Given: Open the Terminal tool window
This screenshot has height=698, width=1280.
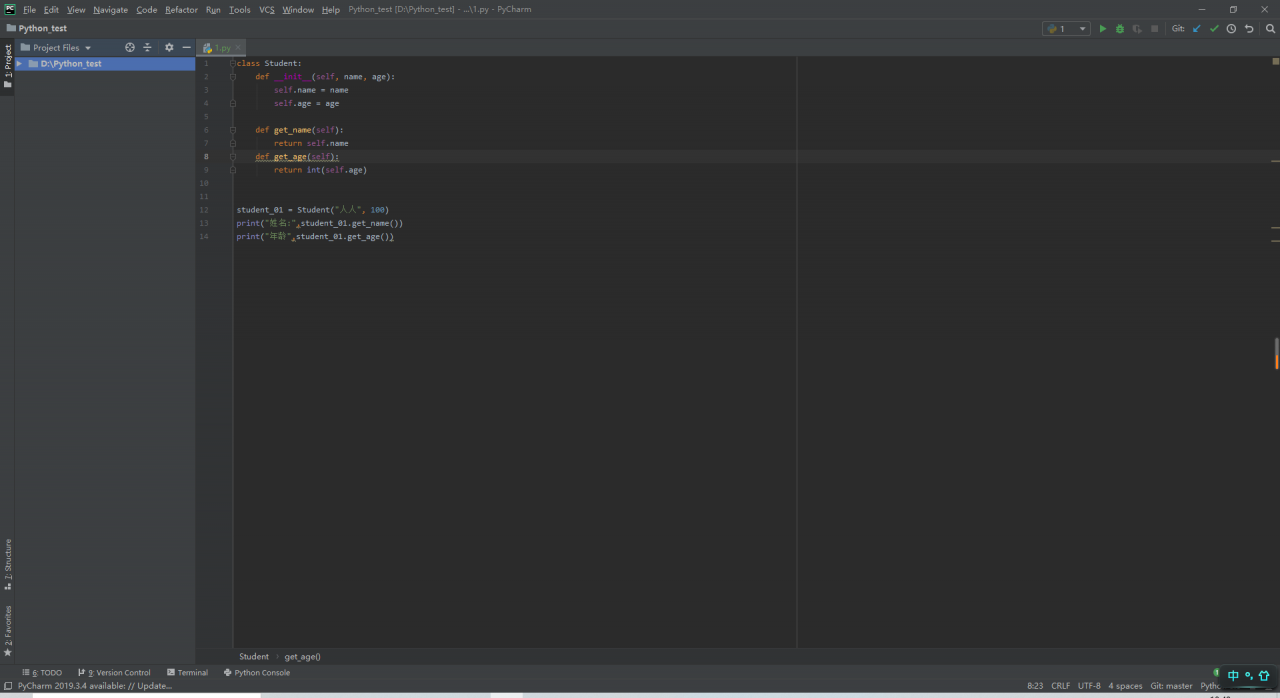Looking at the screenshot, I should [187, 673].
